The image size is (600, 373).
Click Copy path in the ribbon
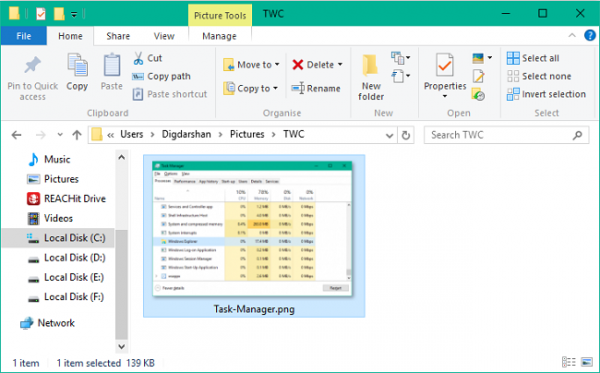161,76
